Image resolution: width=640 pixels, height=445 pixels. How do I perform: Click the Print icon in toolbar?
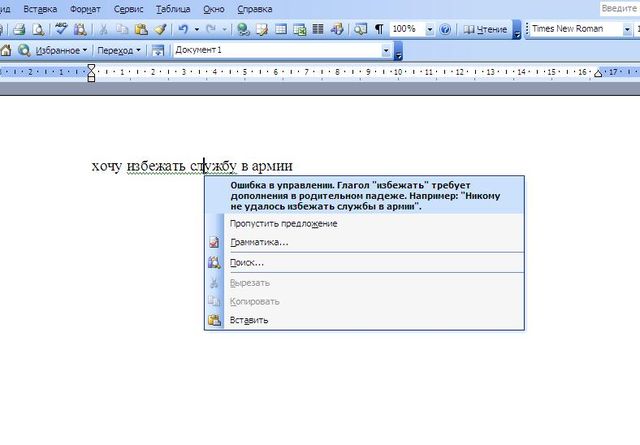(17, 30)
